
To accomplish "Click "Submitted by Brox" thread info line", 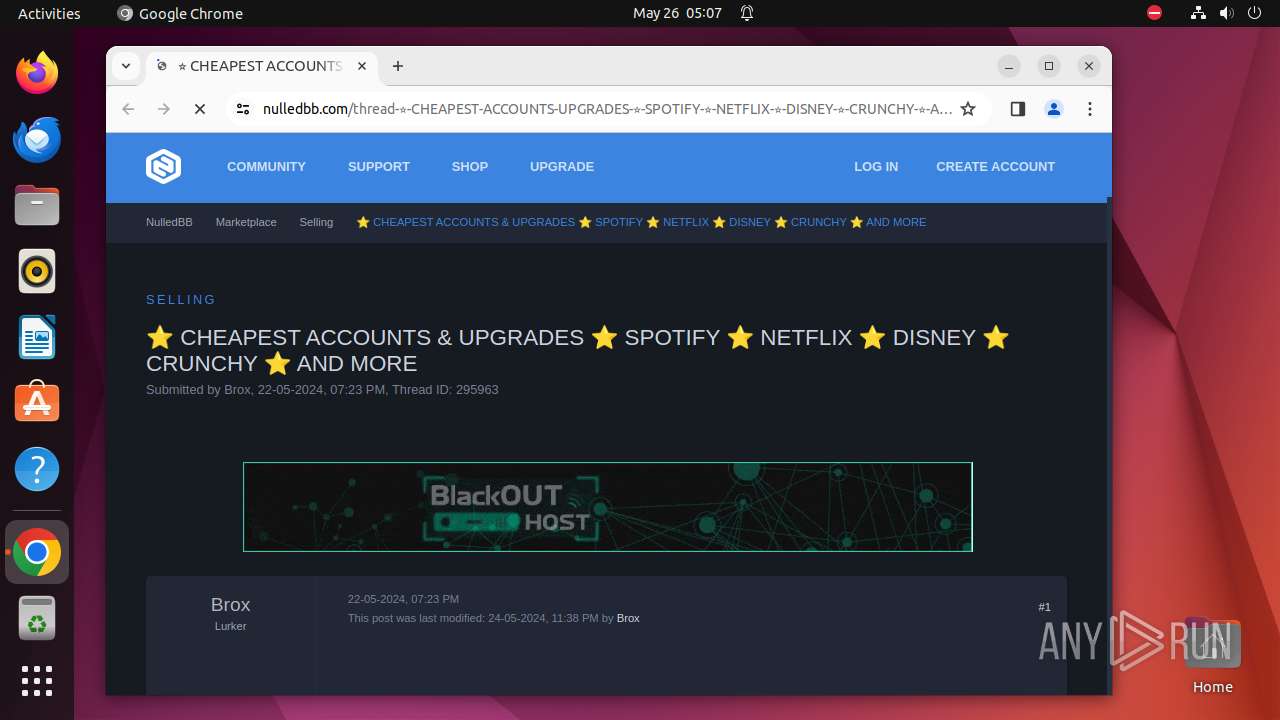I will tap(322, 390).
